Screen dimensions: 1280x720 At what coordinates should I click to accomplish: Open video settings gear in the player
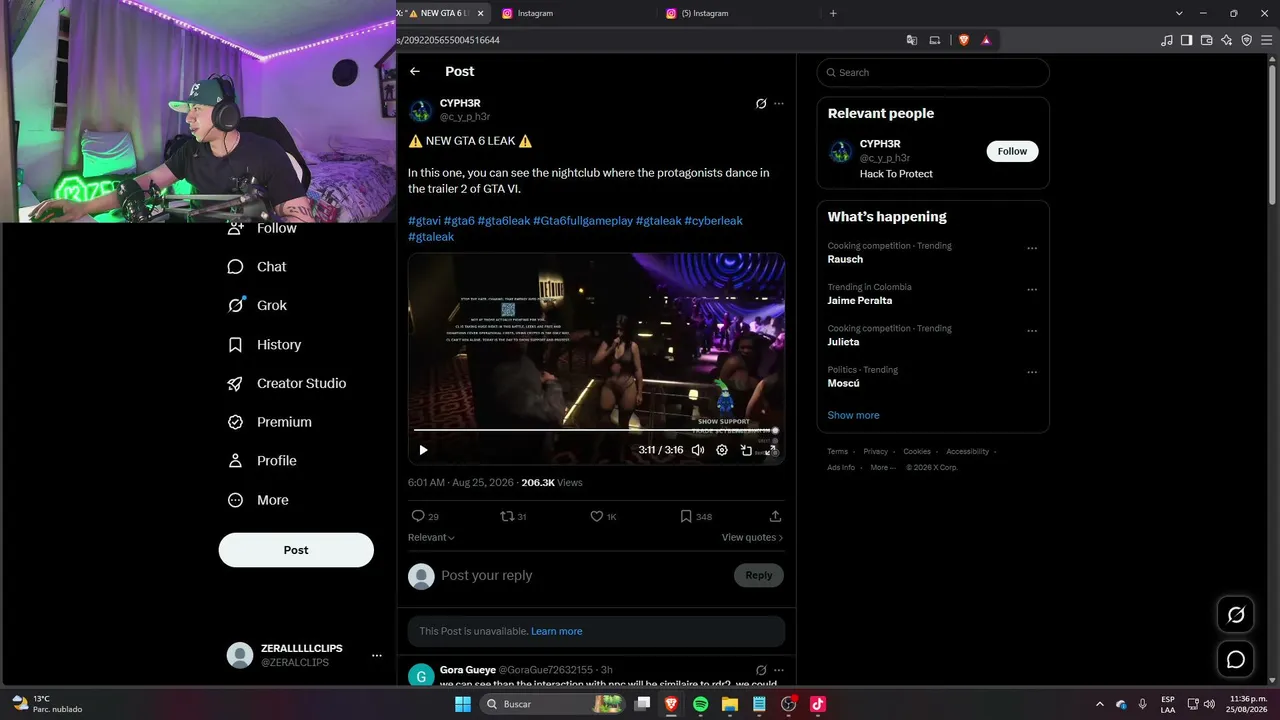[x=723, y=450]
